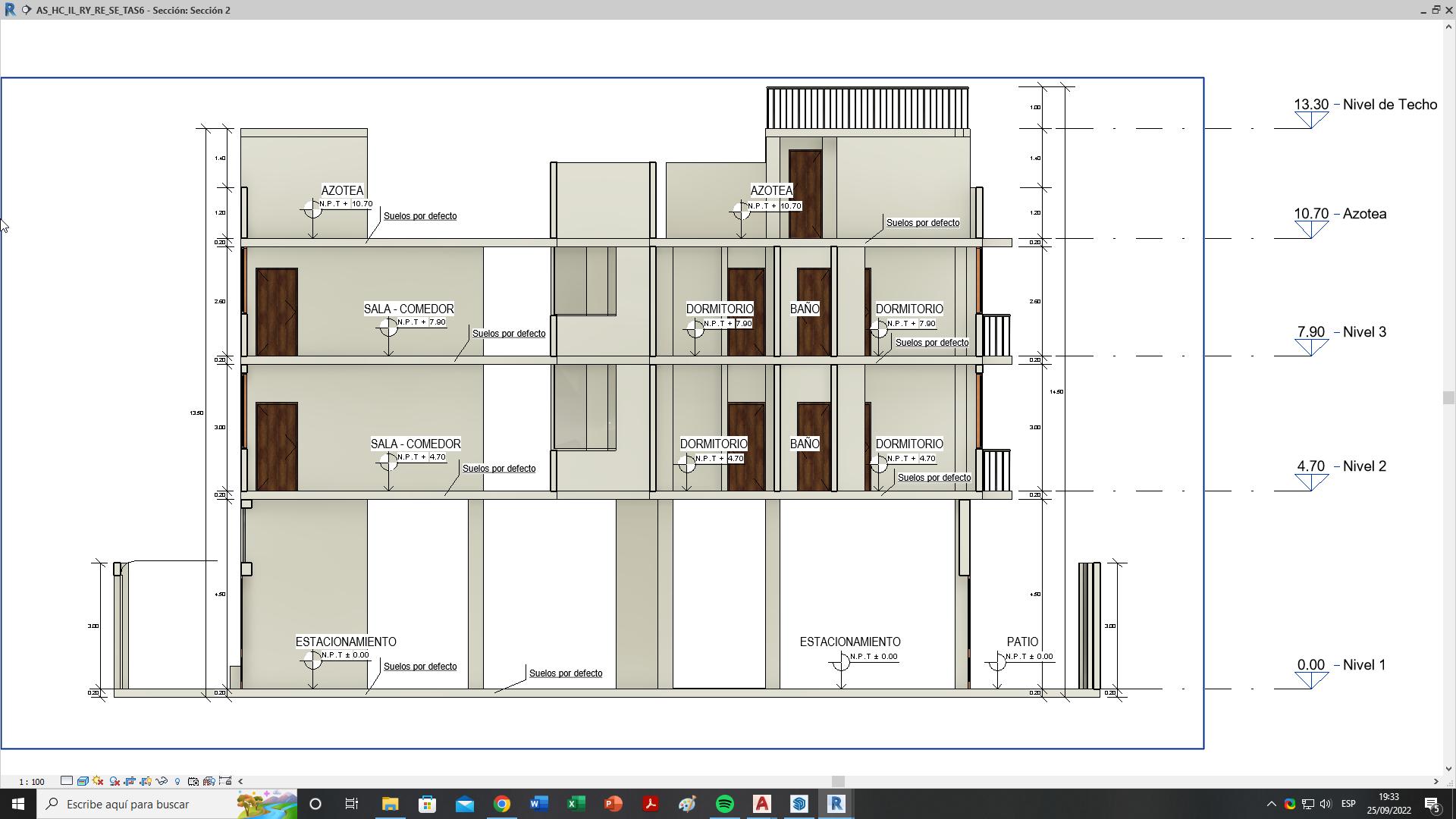The width and height of the screenshot is (1456, 819).
Task: Toggle Sun Path off/on icon
Action: tap(98, 780)
